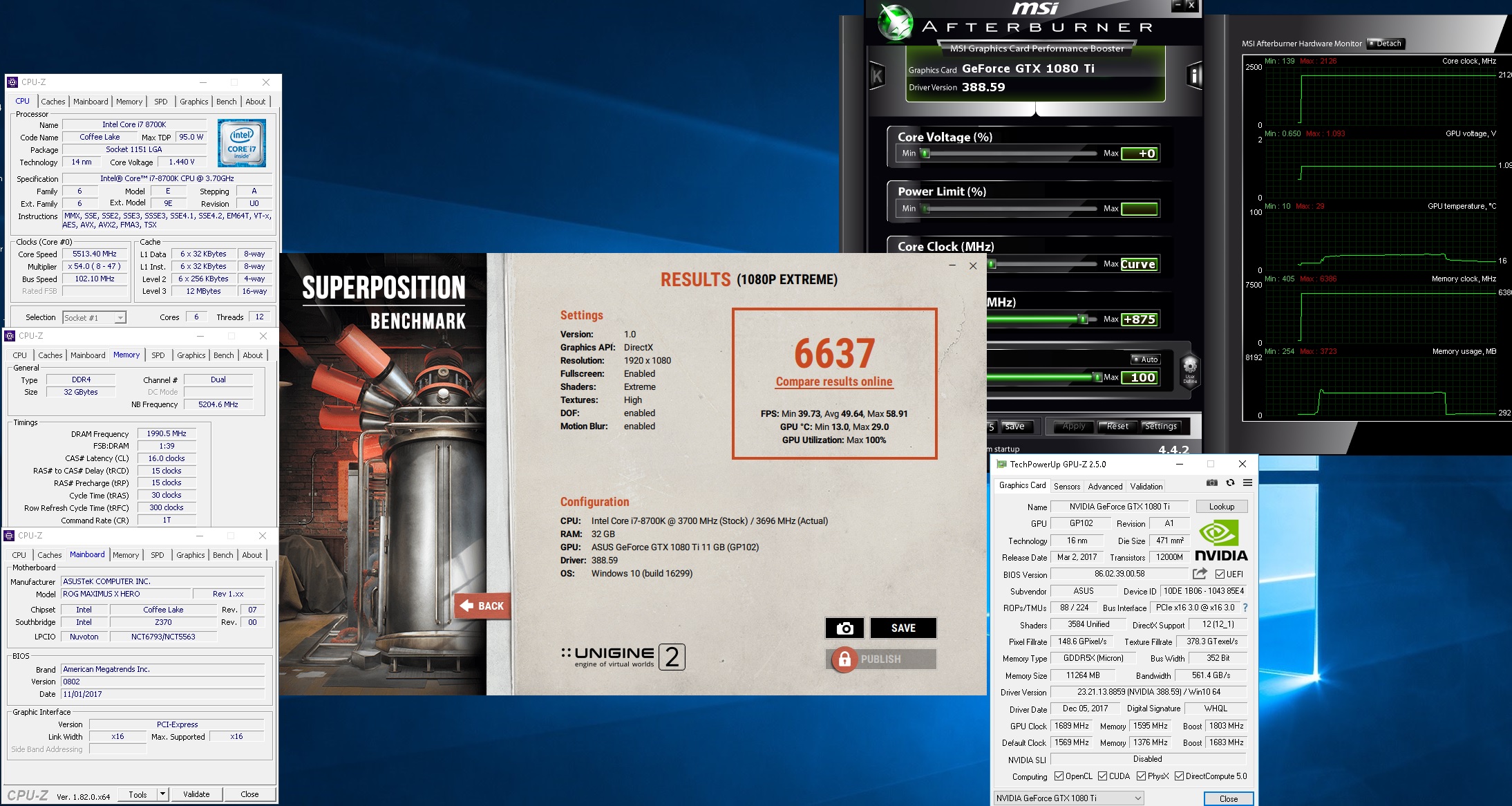Open the Bench tab in the top CPU-Z window
The width and height of the screenshot is (1512, 806).
[227, 102]
